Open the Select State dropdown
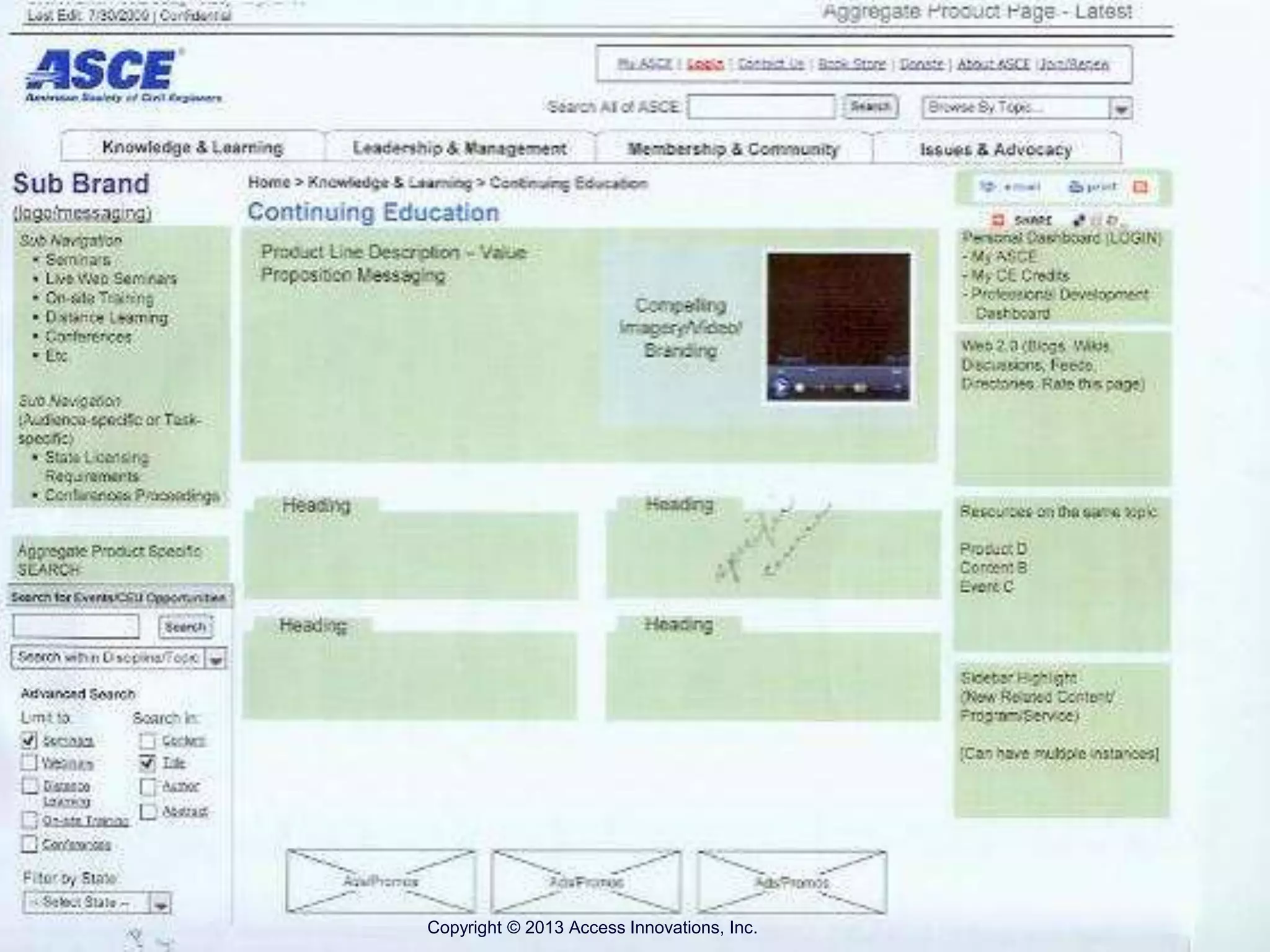Viewport: 1270px width, 952px height. tap(160, 904)
